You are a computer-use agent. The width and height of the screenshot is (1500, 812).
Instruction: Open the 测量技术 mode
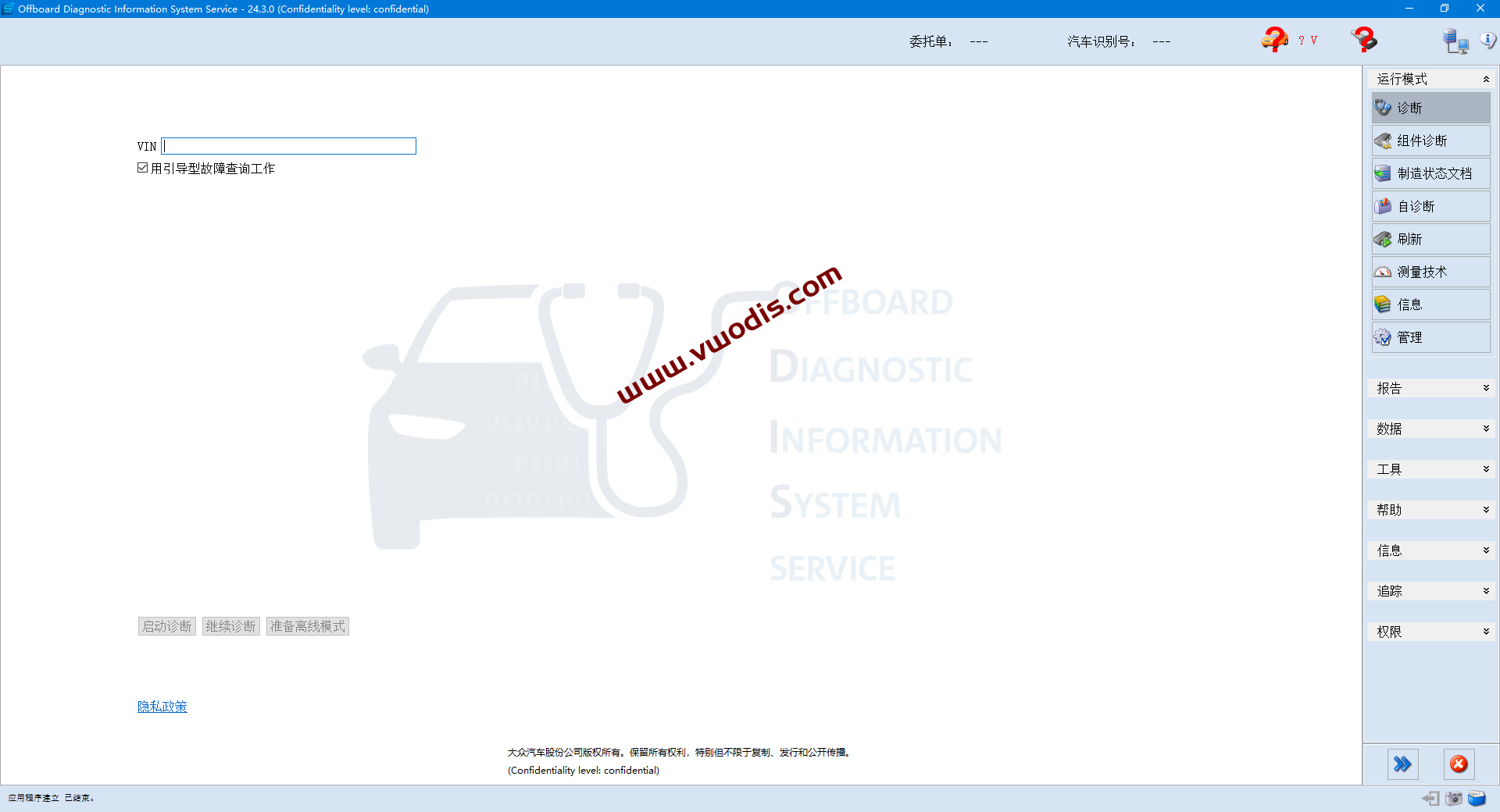pos(1430,272)
